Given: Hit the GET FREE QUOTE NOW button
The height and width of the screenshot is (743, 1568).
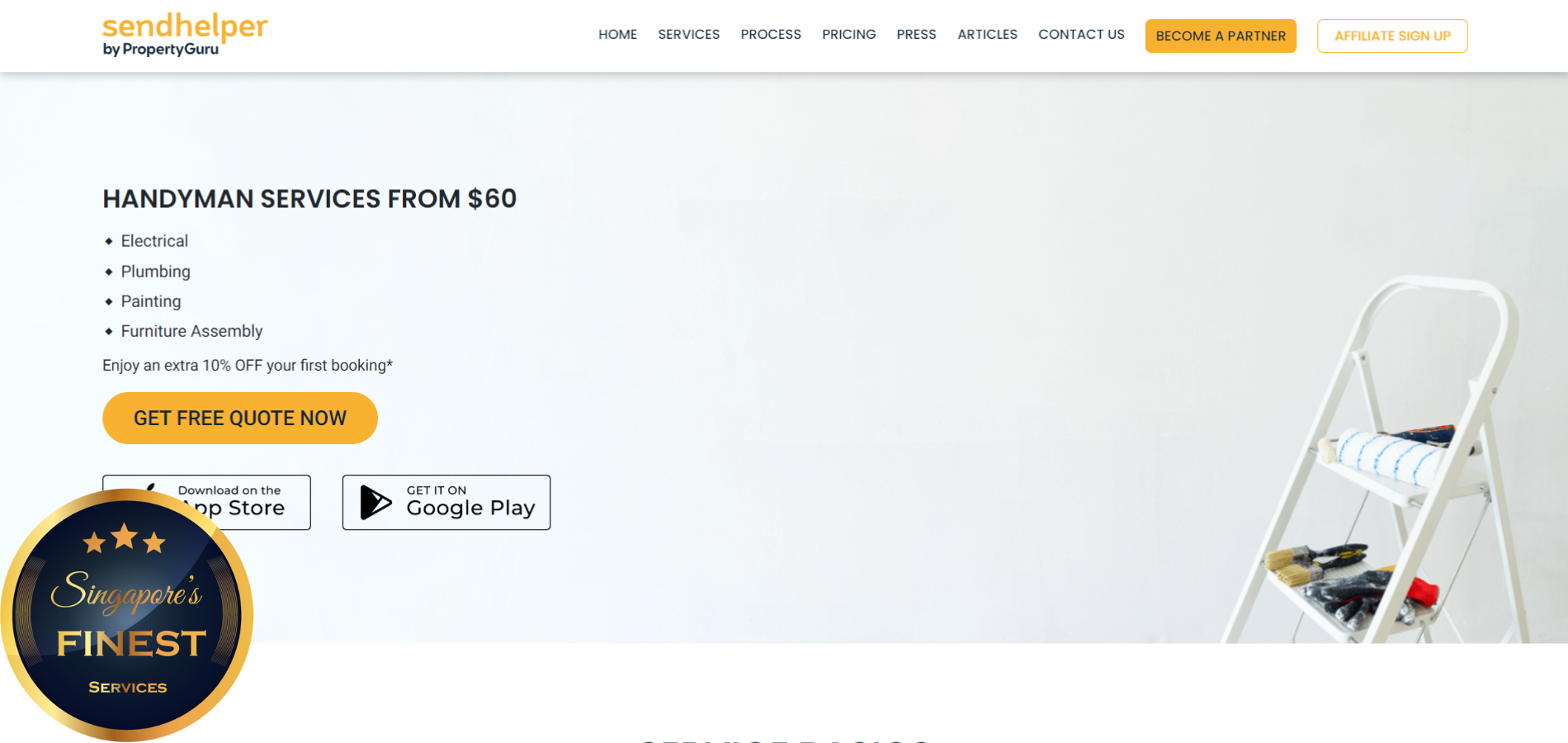Looking at the screenshot, I should click(x=240, y=419).
